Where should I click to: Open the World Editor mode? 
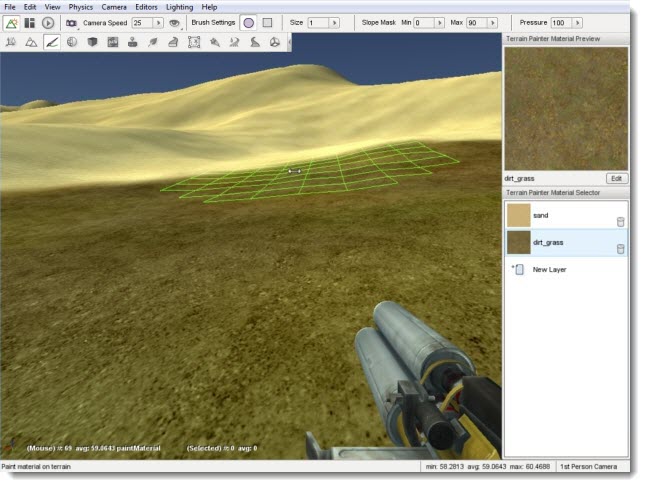(11, 23)
